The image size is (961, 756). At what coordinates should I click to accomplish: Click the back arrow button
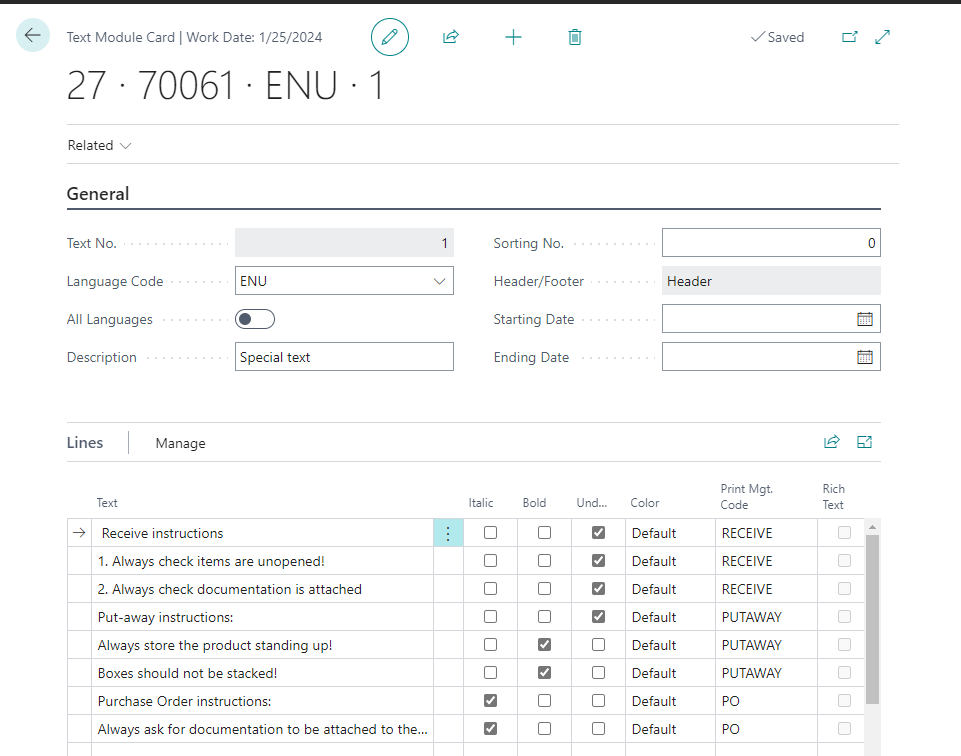33,36
